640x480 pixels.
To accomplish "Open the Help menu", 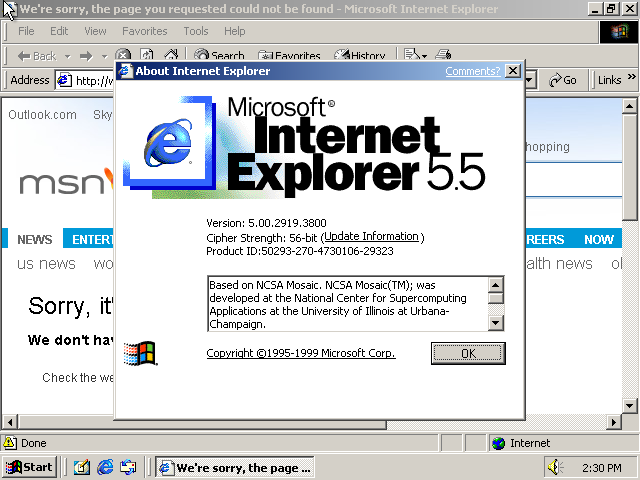I will (235, 31).
